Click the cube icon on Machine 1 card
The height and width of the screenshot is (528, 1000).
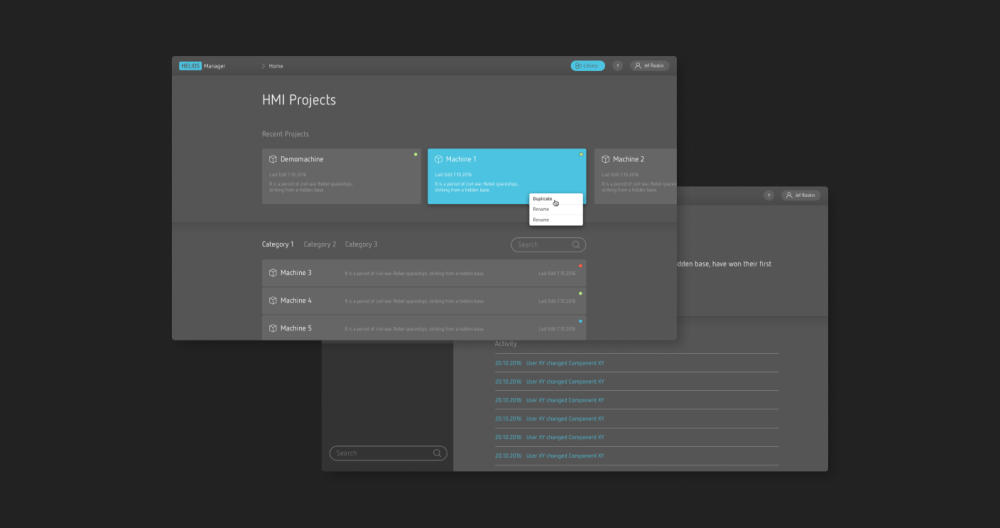click(438, 159)
